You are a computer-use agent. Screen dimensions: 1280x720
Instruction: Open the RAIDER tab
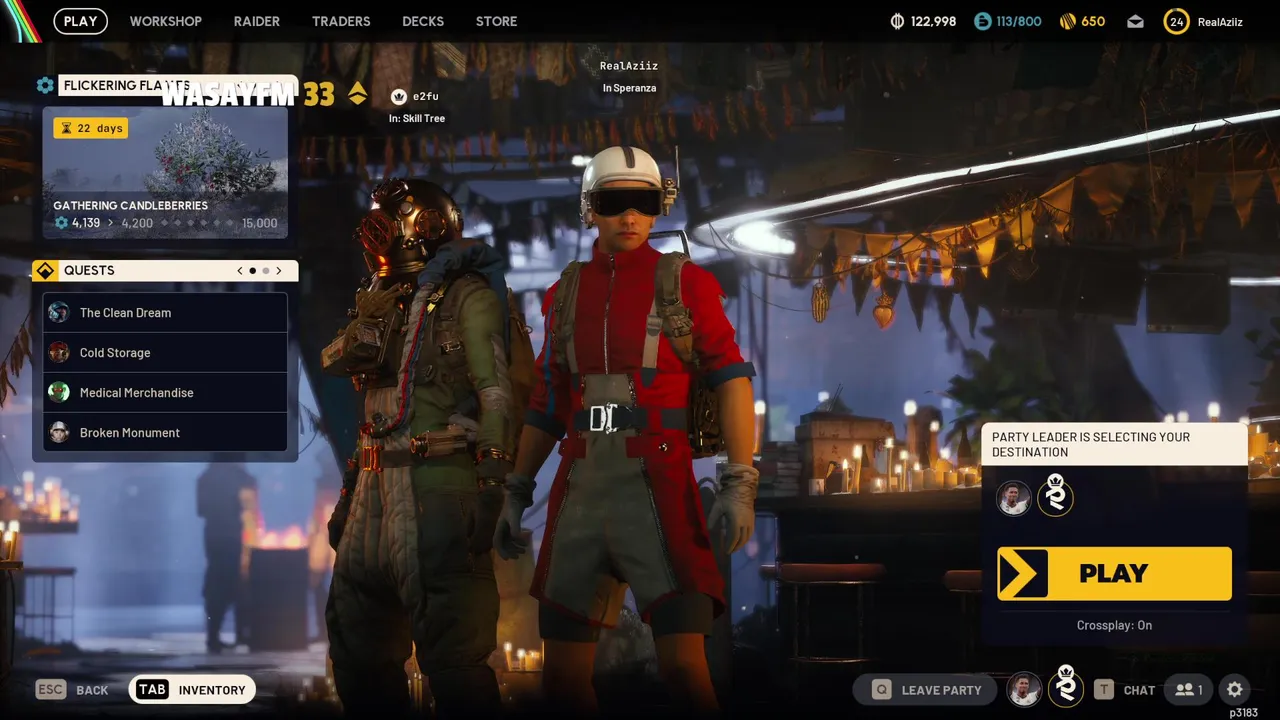point(257,21)
